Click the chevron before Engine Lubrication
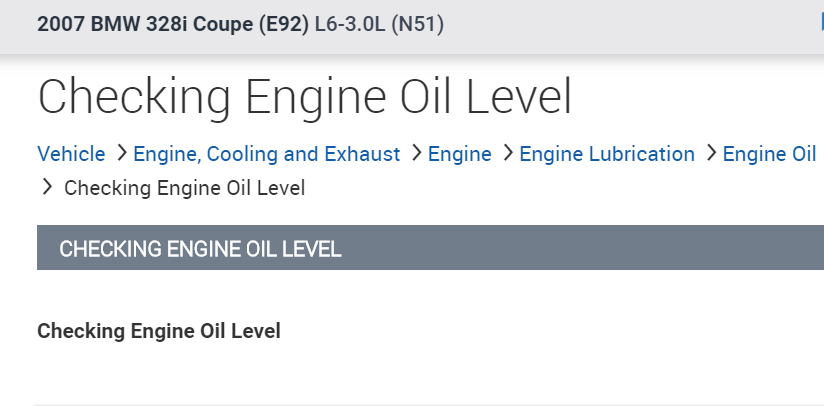Screen dimensions: 824x406 pyautogui.click(x=507, y=153)
